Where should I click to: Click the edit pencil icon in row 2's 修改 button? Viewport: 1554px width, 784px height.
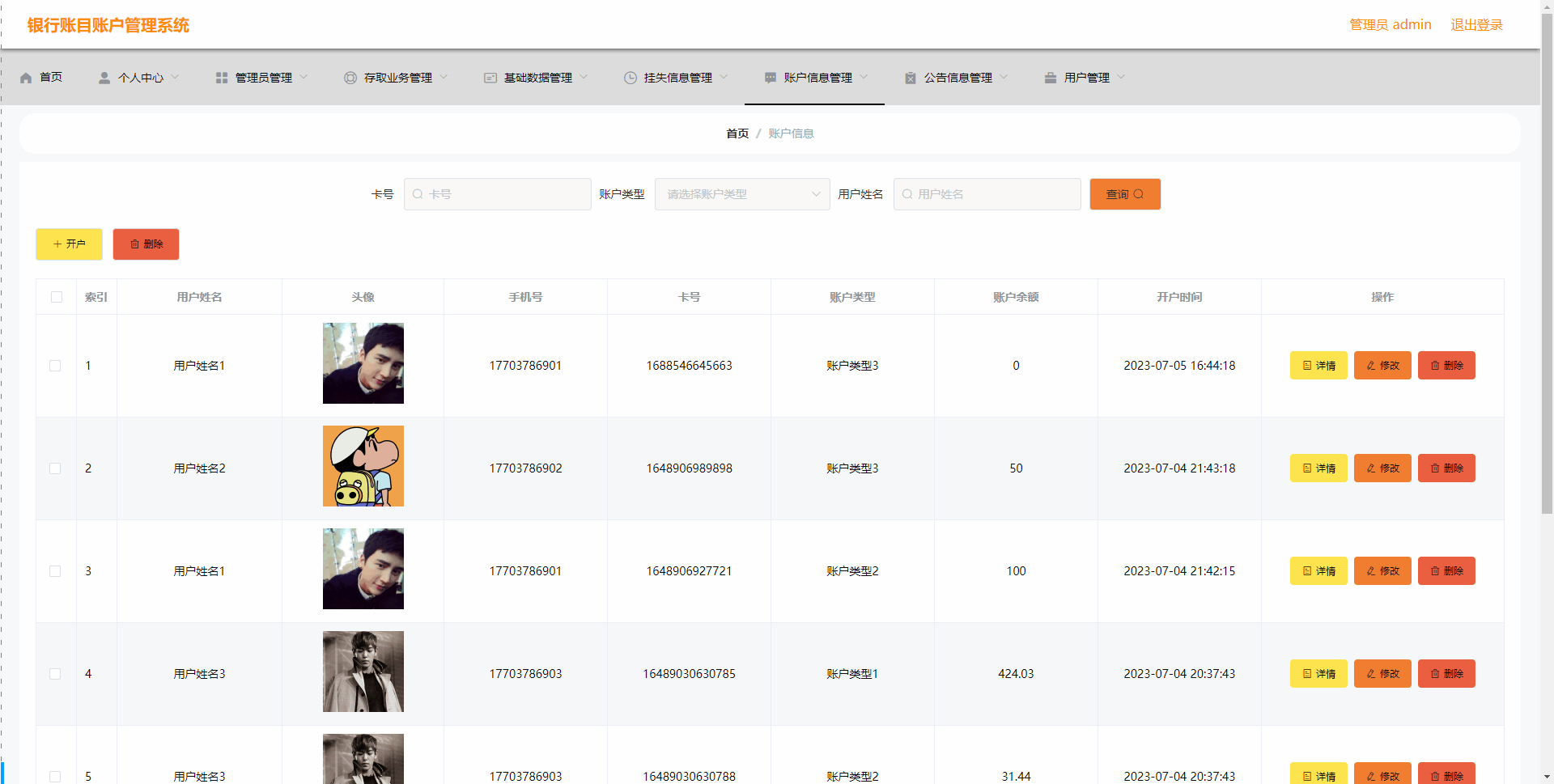[1371, 468]
